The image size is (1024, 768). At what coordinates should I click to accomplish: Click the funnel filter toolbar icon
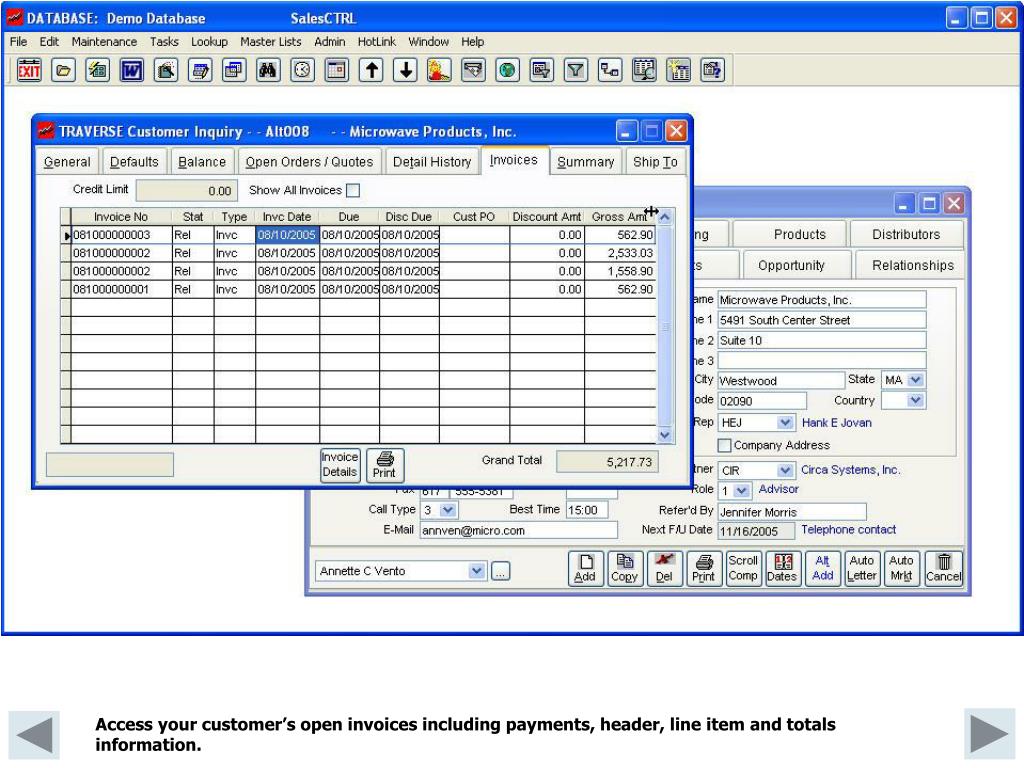(x=575, y=70)
